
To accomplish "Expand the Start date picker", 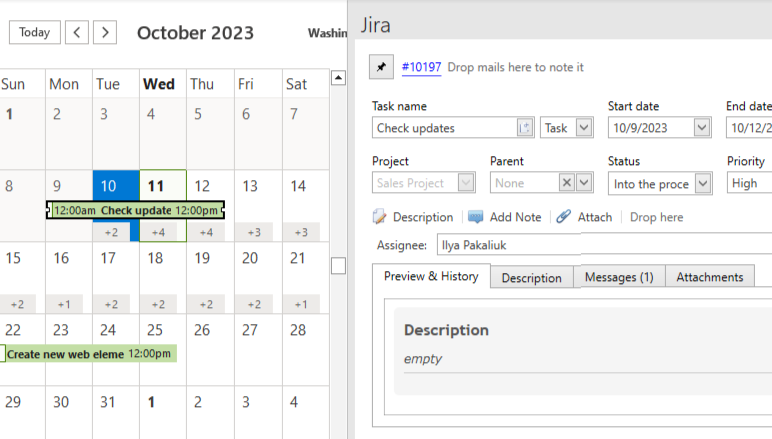I will coord(701,128).
